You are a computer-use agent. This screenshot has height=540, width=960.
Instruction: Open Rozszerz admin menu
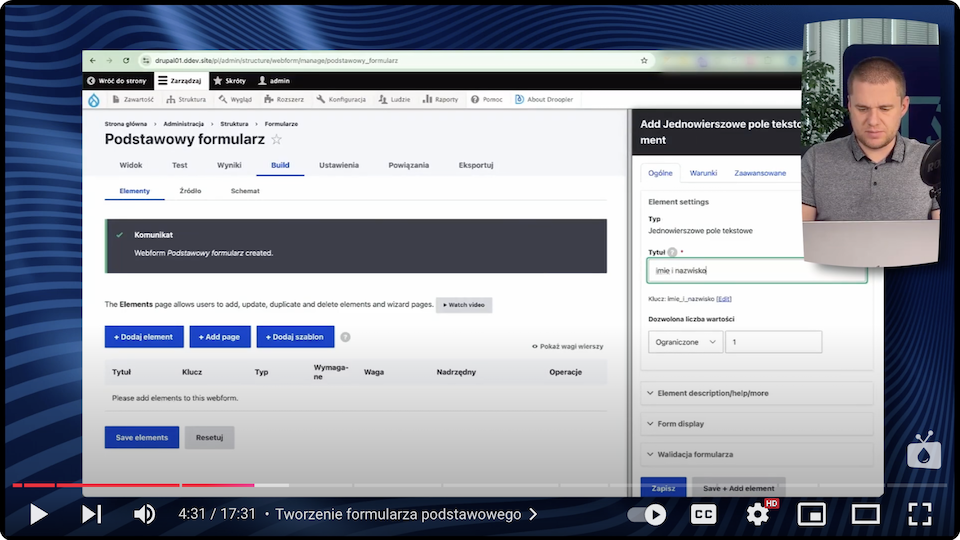pyautogui.click(x=284, y=99)
